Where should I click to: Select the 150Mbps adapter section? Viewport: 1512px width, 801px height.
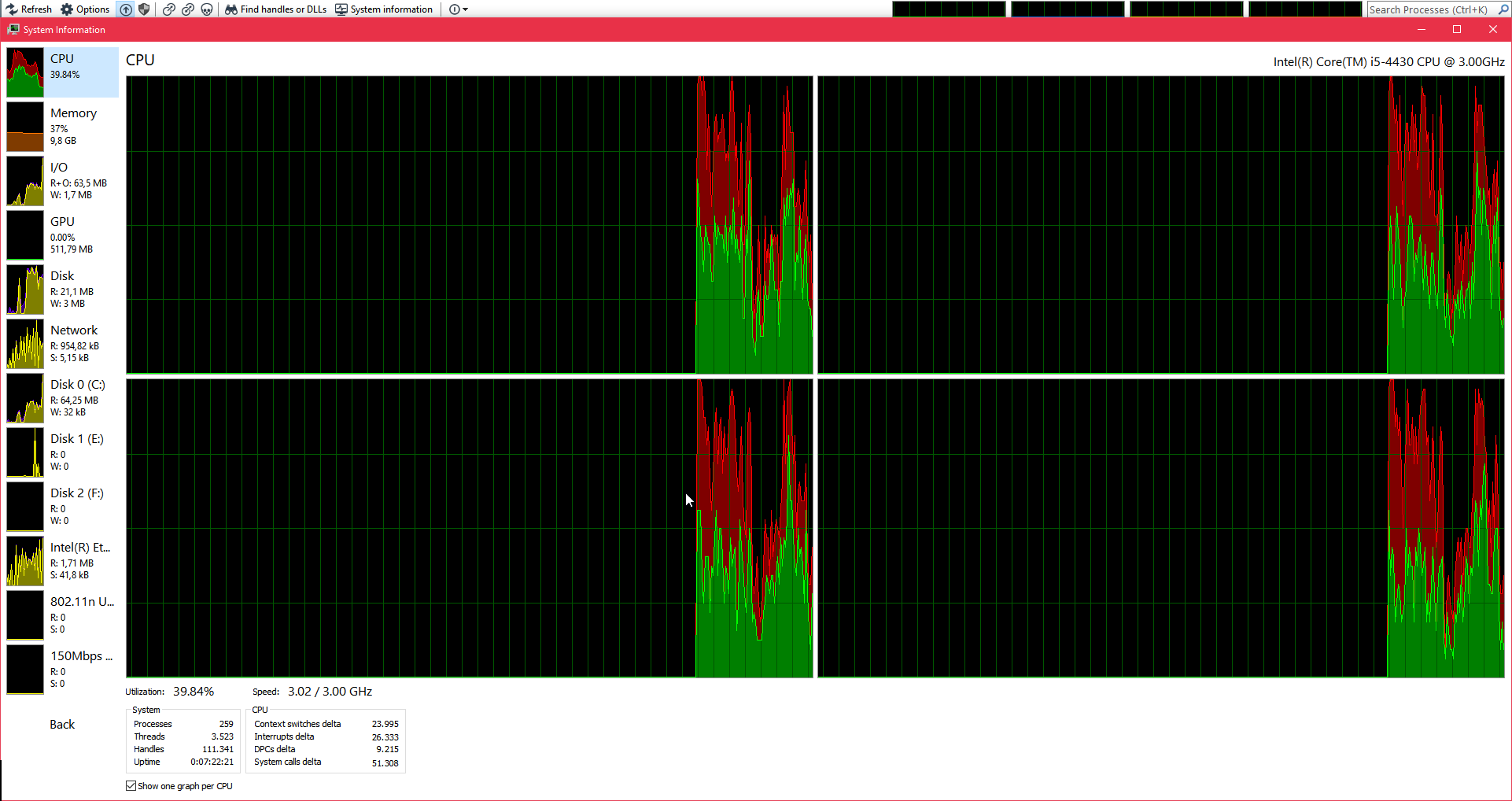(62, 670)
